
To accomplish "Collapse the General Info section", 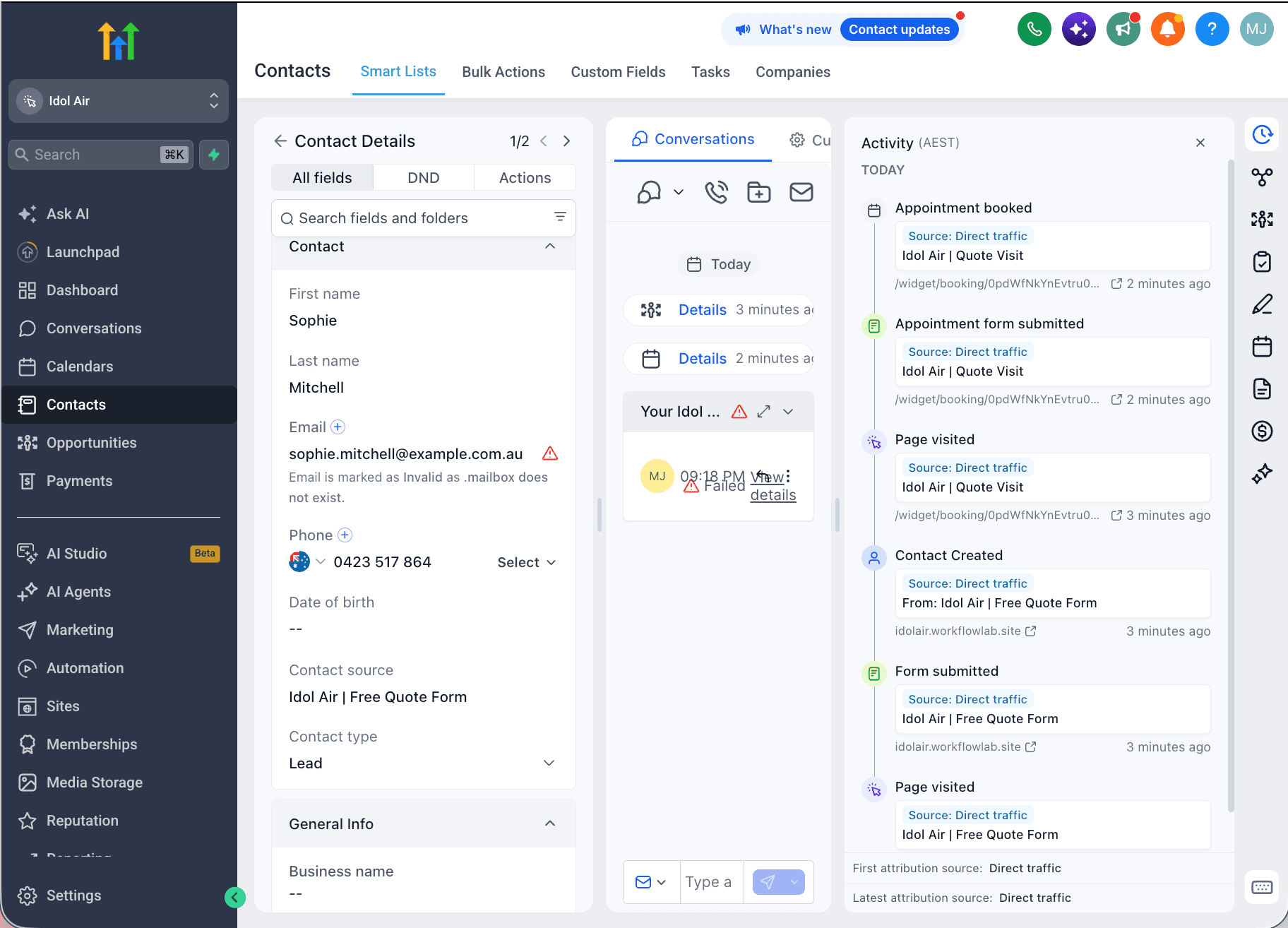I will (550, 823).
